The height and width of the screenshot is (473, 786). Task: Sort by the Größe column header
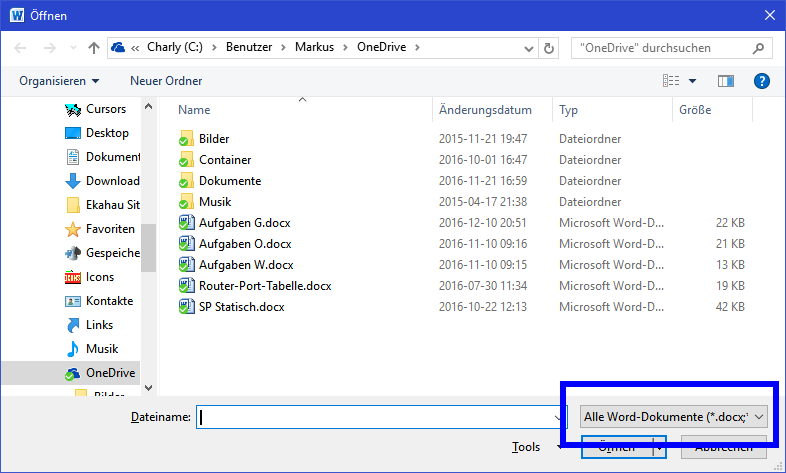click(695, 110)
